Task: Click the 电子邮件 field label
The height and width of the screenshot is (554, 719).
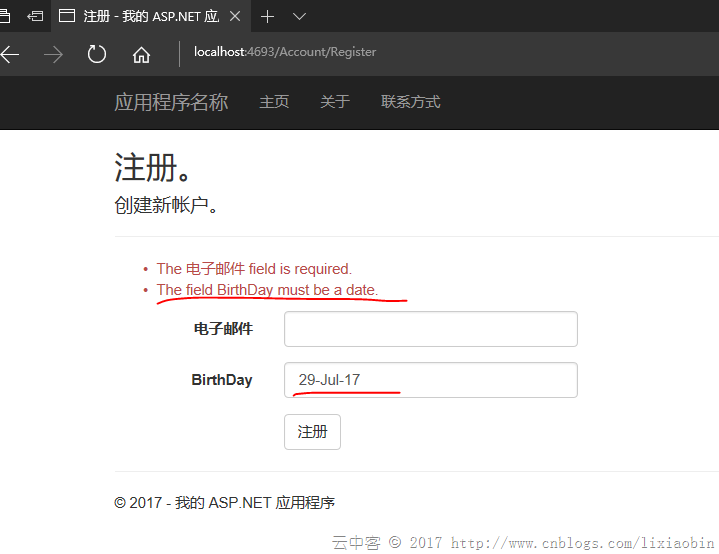Action: [x=223, y=329]
